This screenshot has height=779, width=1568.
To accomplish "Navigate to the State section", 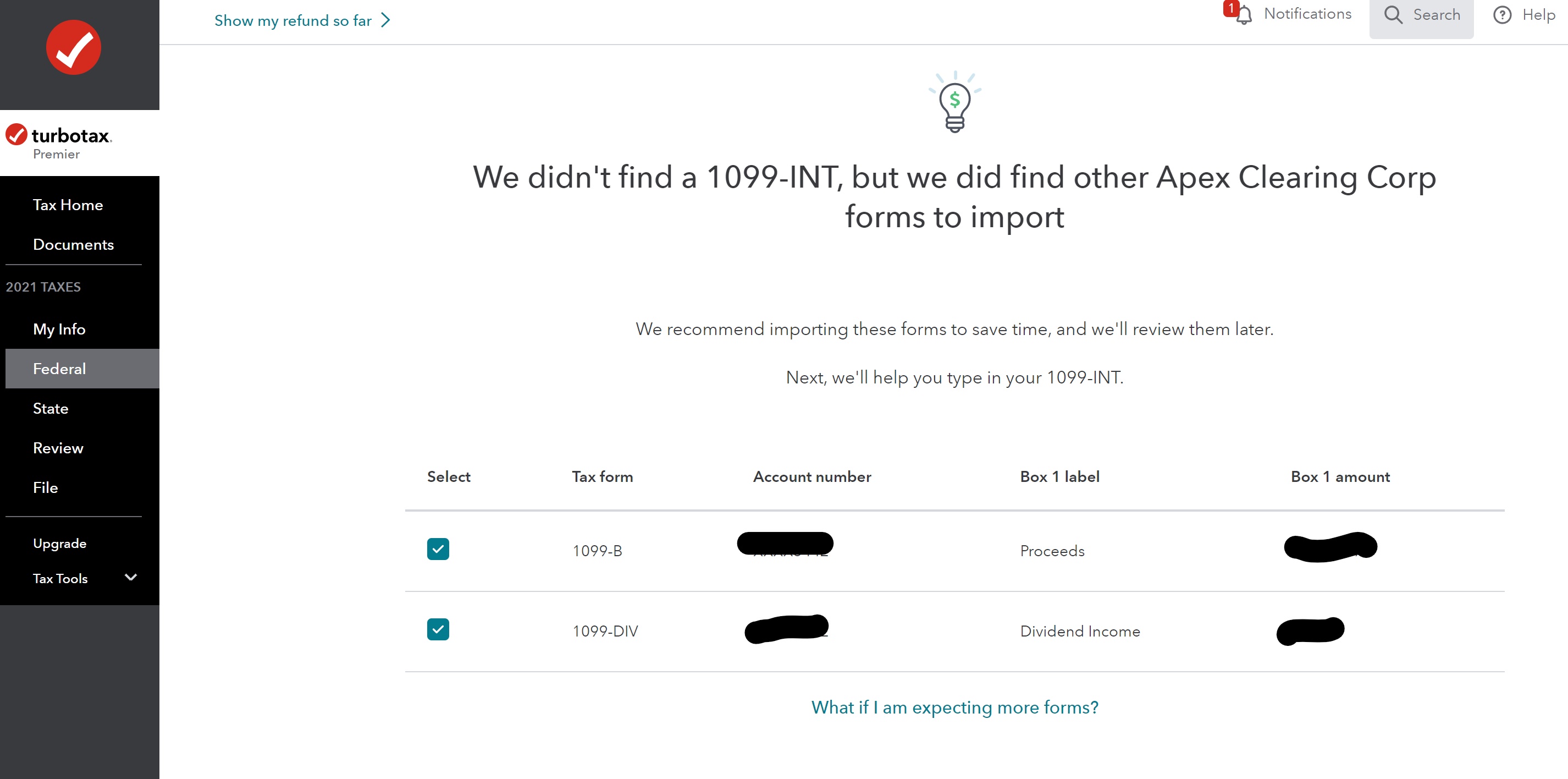I will coord(51,408).
